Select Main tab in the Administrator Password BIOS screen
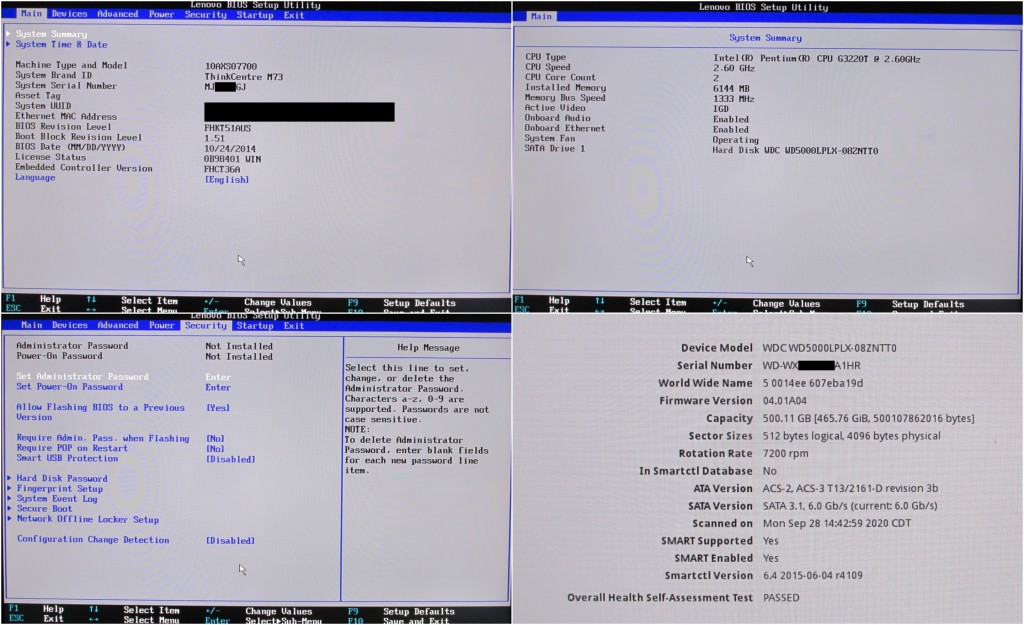The height and width of the screenshot is (625, 1024). pyautogui.click(x=31, y=325)
